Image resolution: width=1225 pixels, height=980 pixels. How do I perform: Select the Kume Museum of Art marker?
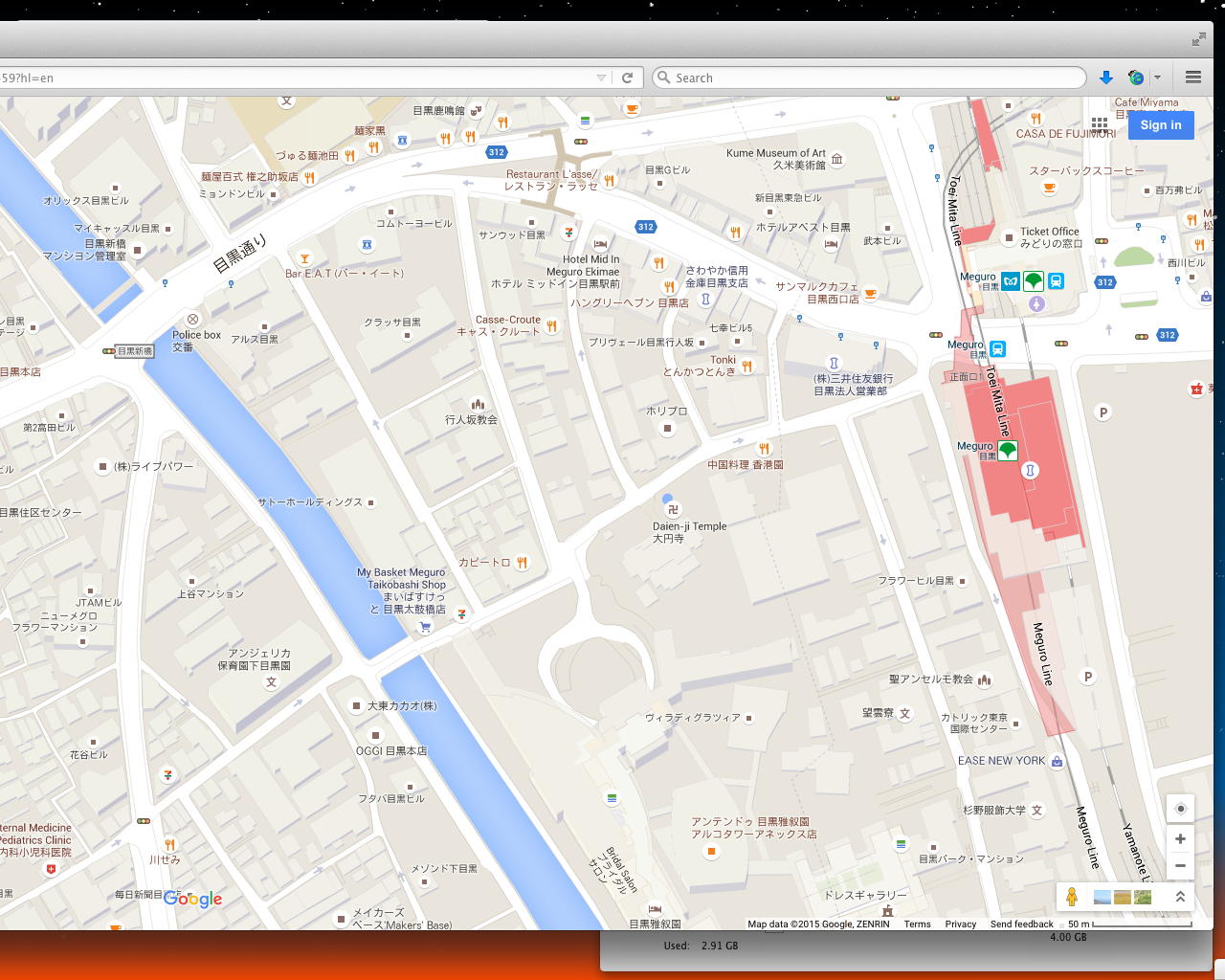point(836,159)
